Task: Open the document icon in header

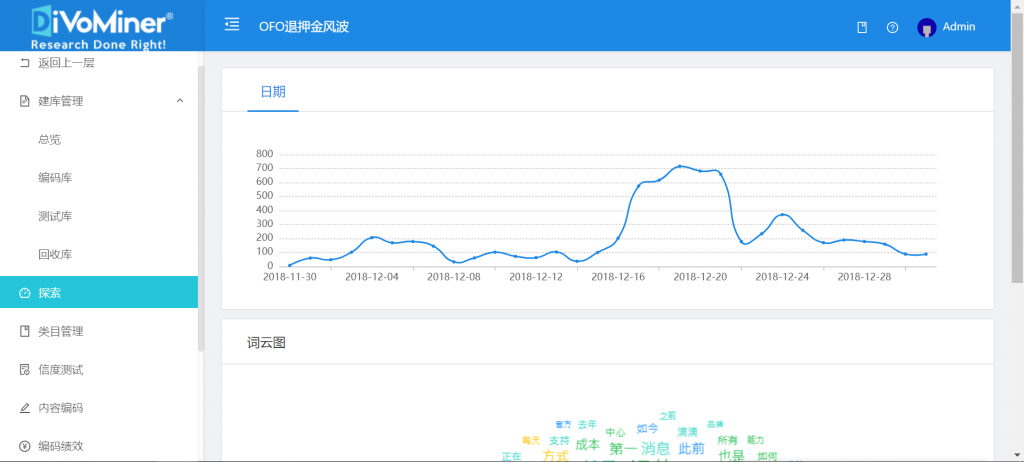Action: click(x=862, y=27)
